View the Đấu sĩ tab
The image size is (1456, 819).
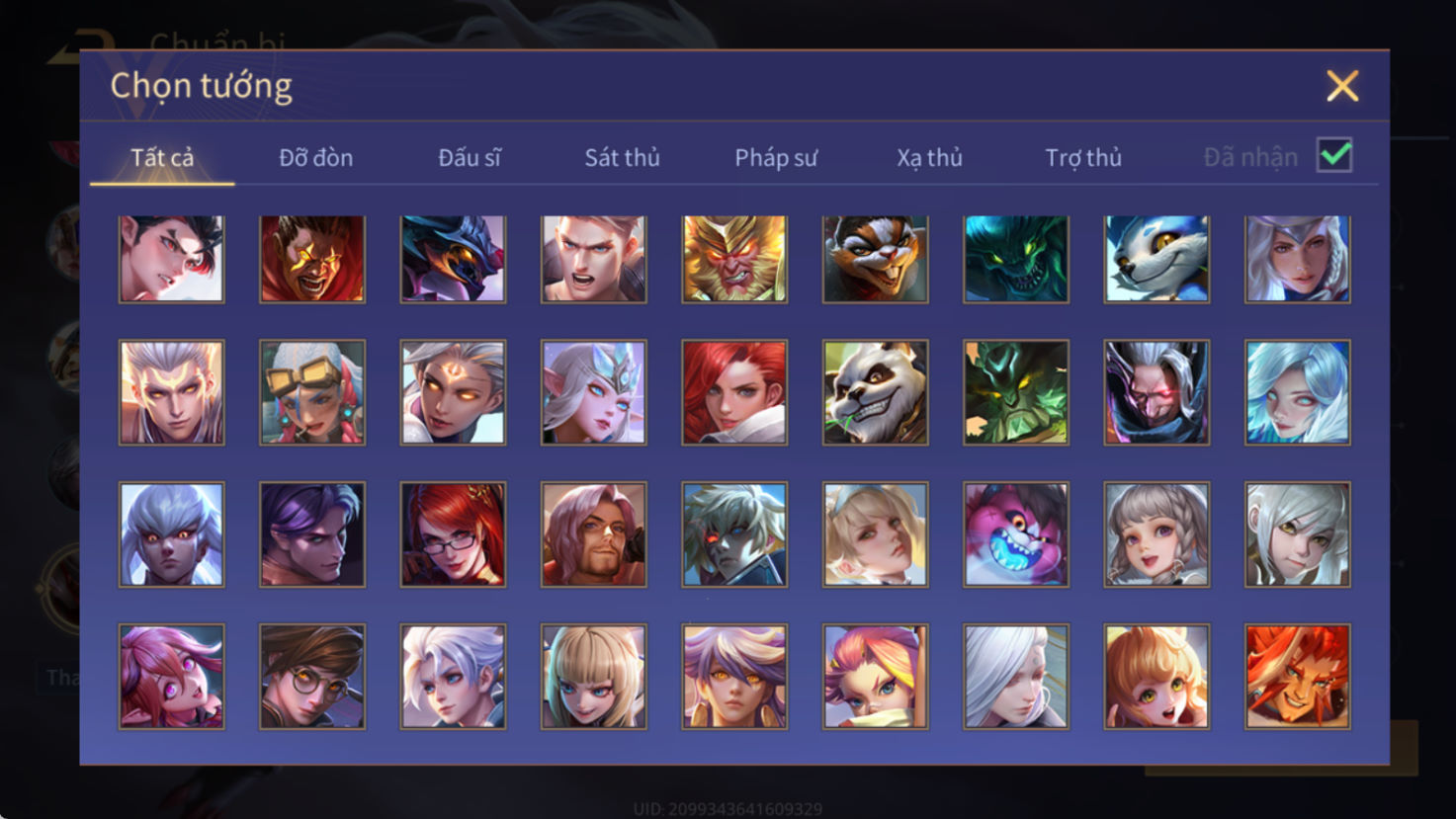click(x=470, y=157)
